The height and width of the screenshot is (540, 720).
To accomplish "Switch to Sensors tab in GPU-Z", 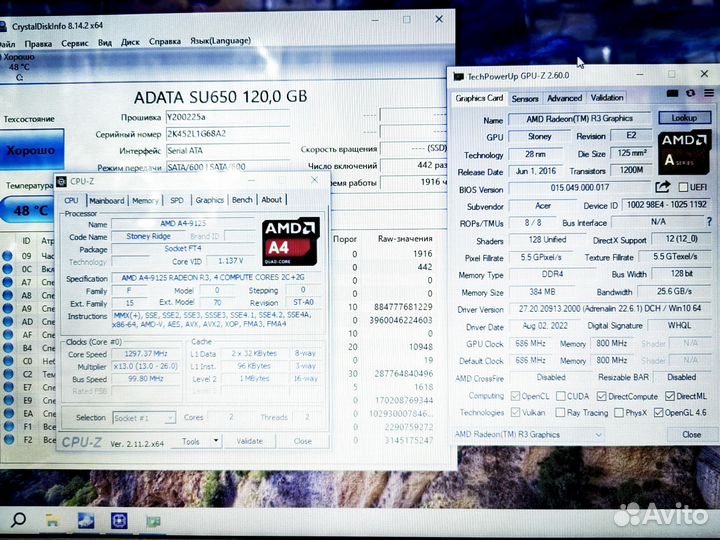I will [525, 99].
